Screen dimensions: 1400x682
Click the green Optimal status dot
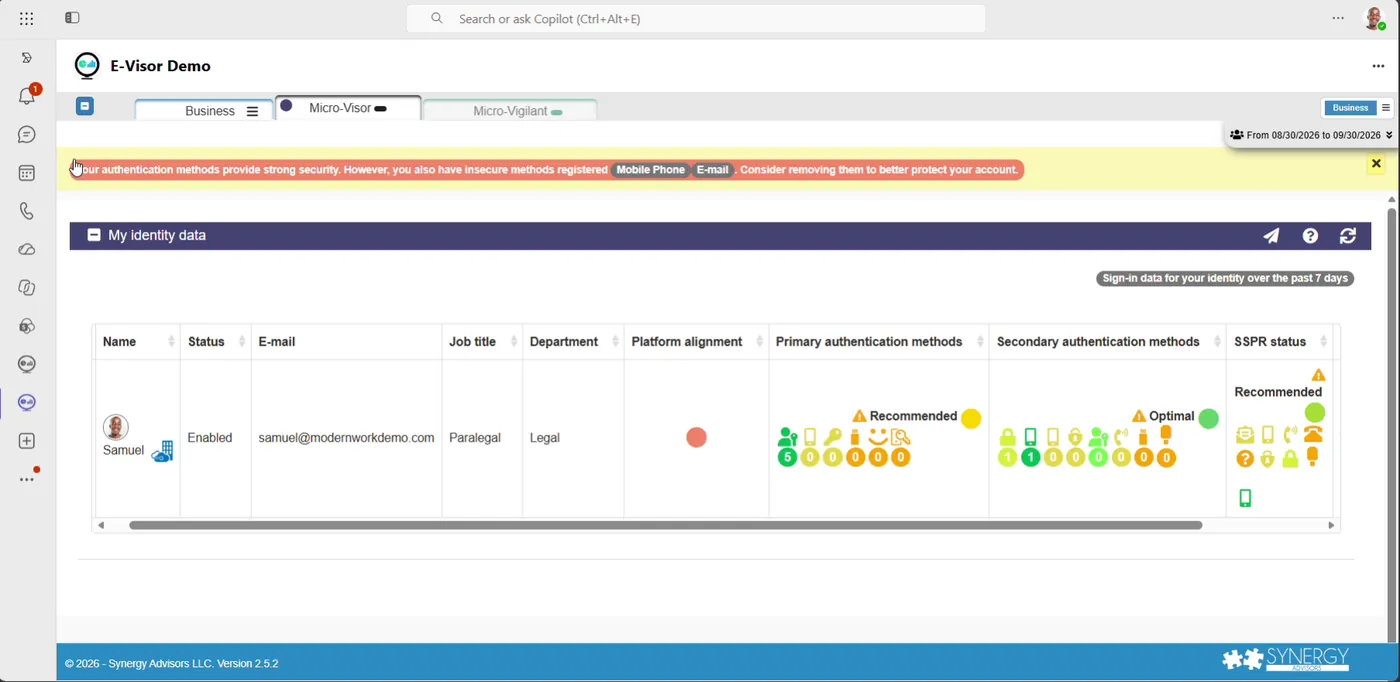(x=1209, y=418)
